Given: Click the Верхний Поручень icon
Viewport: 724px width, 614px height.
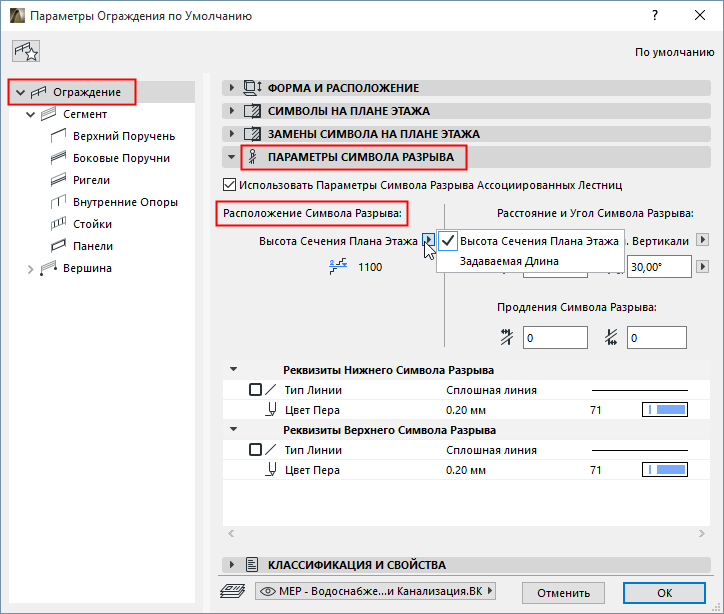Looking at the screenshot, I should [58, 136].
